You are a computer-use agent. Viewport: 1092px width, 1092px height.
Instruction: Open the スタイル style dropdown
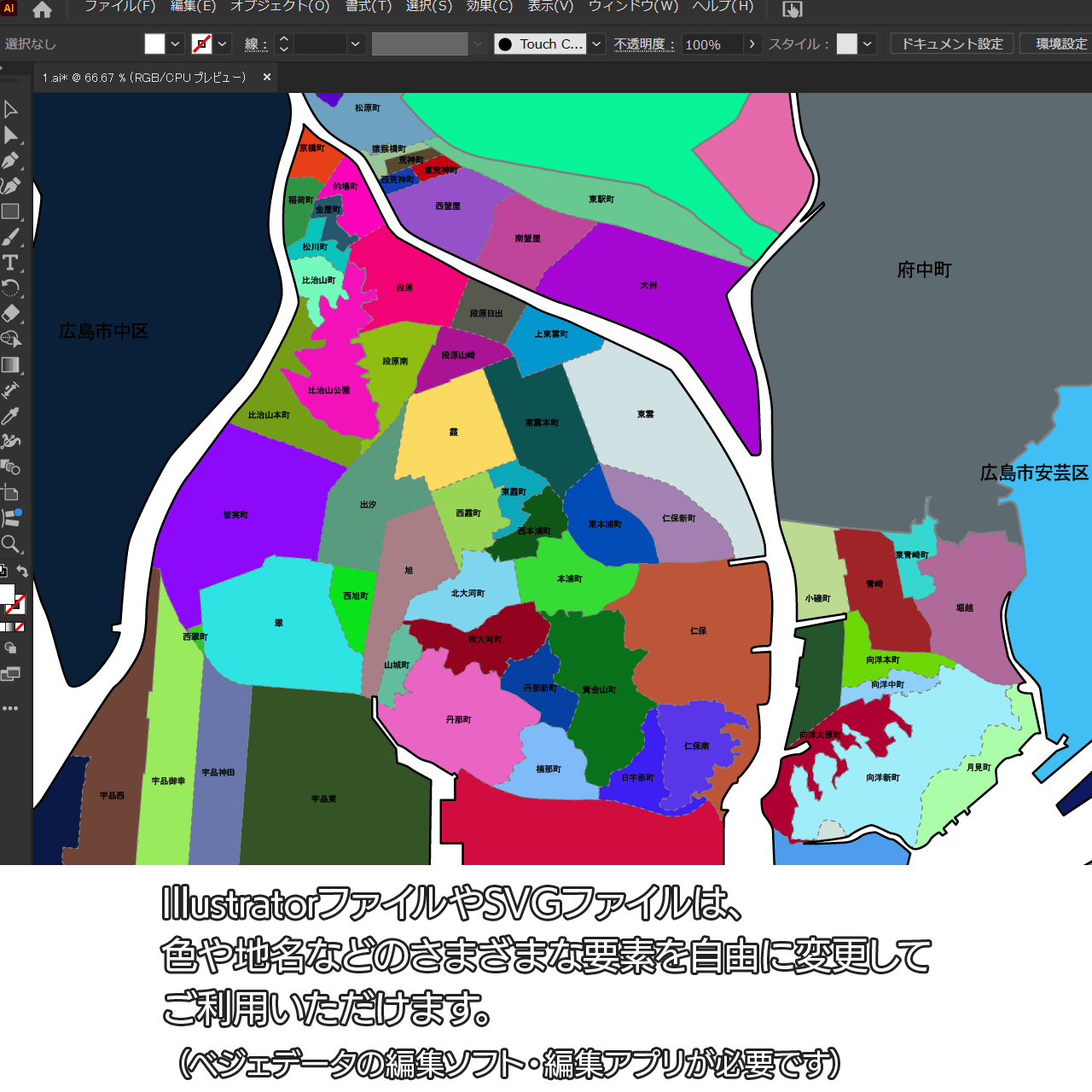[868, 44]
